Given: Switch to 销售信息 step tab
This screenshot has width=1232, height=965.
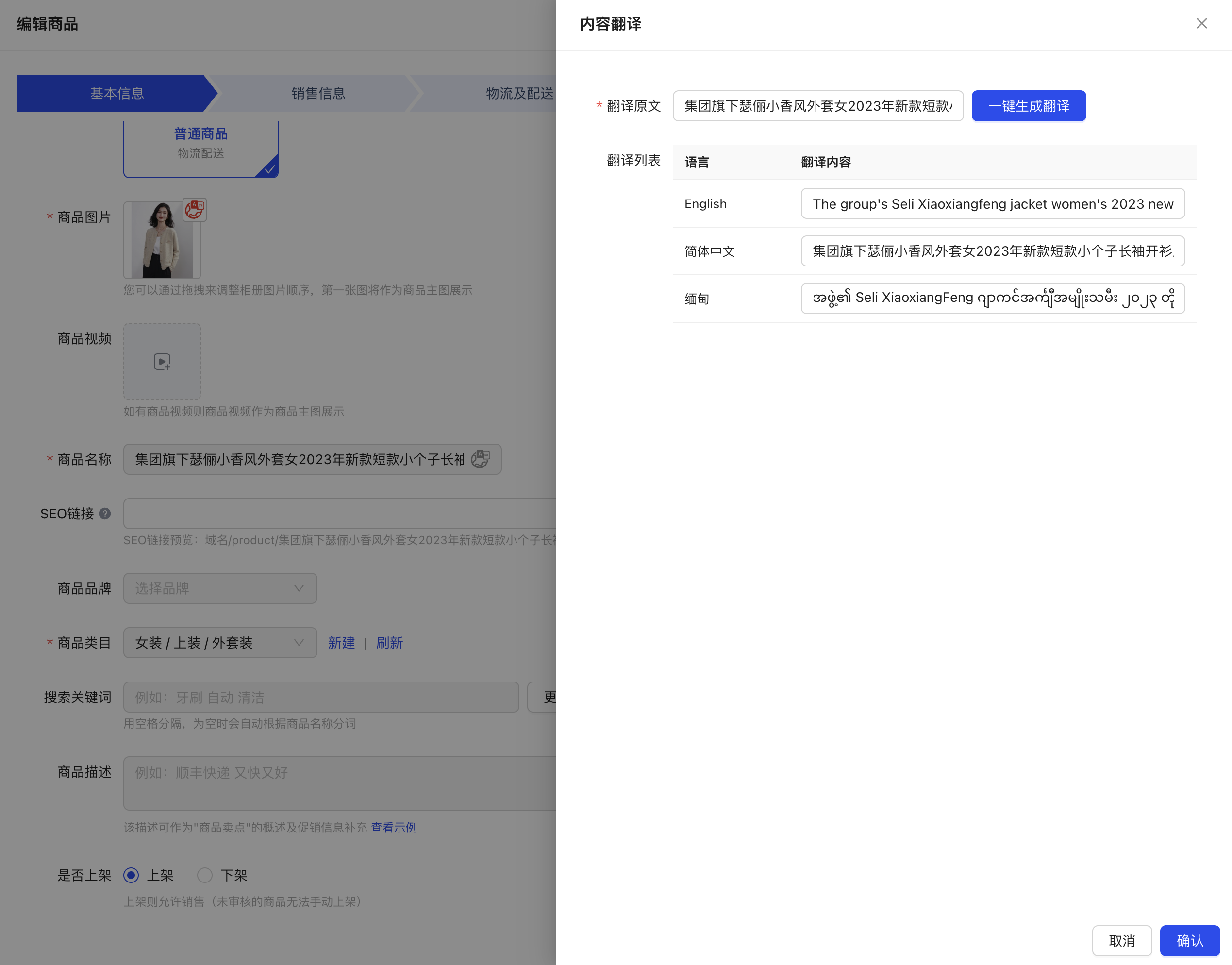Looking at the screenshot, I should click(318, 93).
